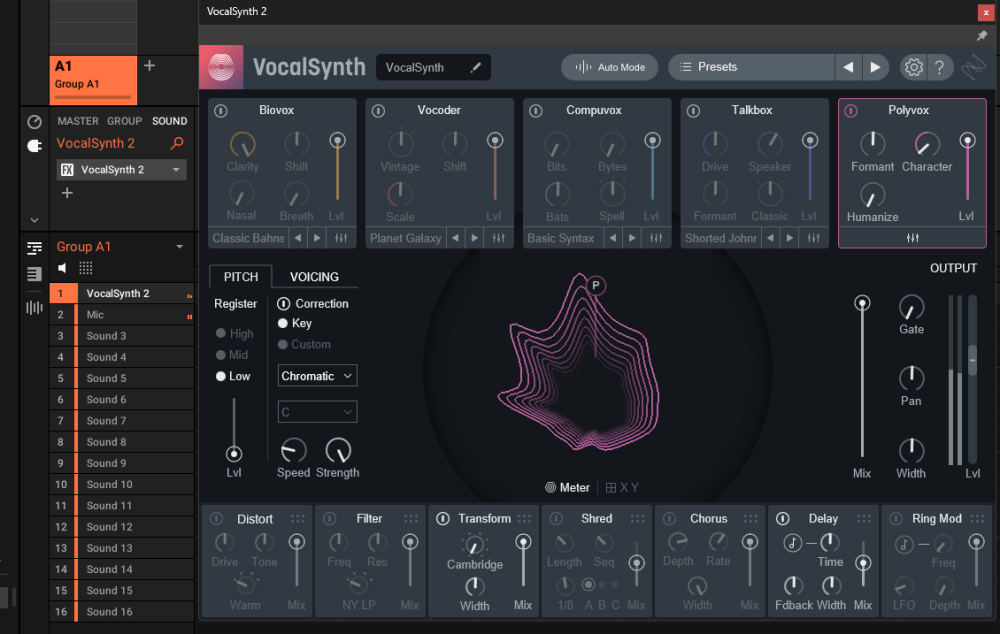Open the FX VocalSynth 2 plugin dropdown
This screenshot has width=1000, height=634.
(x=122, y=170)
